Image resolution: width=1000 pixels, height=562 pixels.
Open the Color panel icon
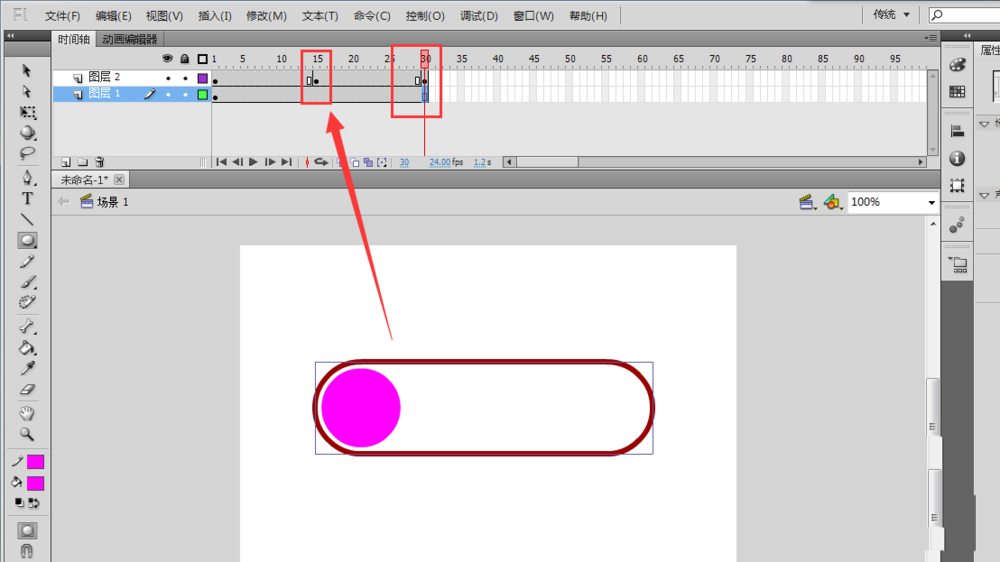click(x=957, y=64)
